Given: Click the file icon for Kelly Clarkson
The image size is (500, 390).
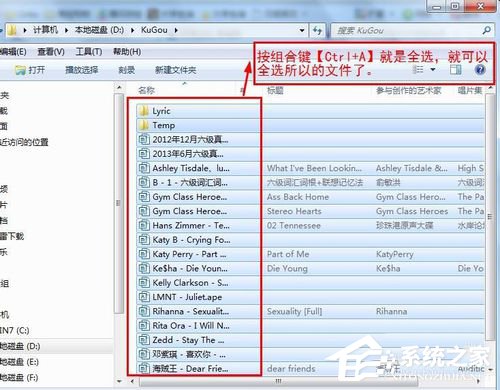Looking at the screenshot, I should [x=144, y=283].
